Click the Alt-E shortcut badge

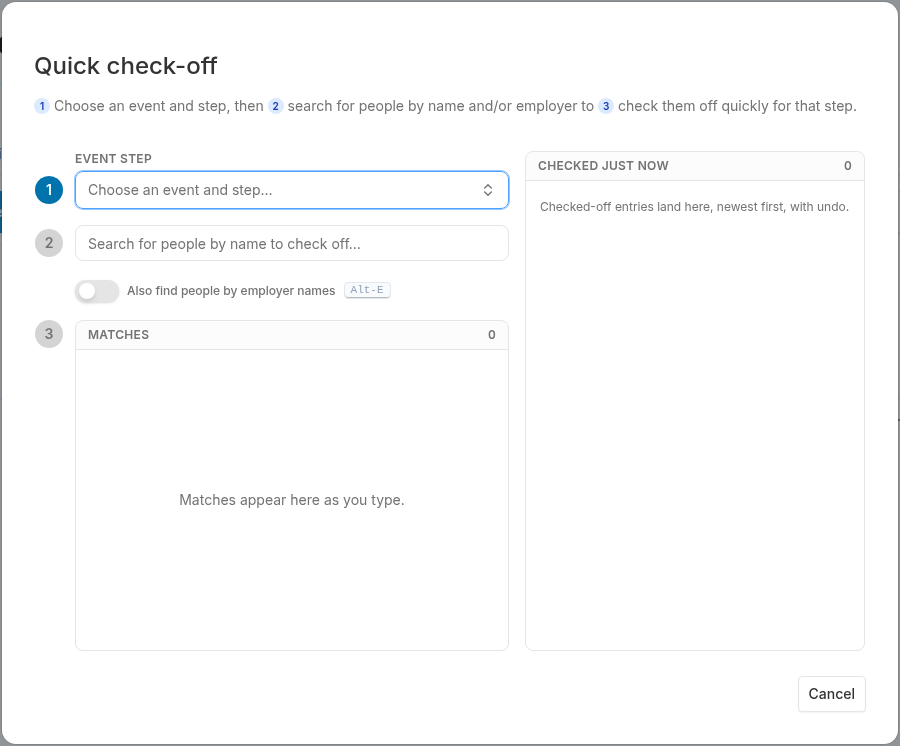point(367,290)
